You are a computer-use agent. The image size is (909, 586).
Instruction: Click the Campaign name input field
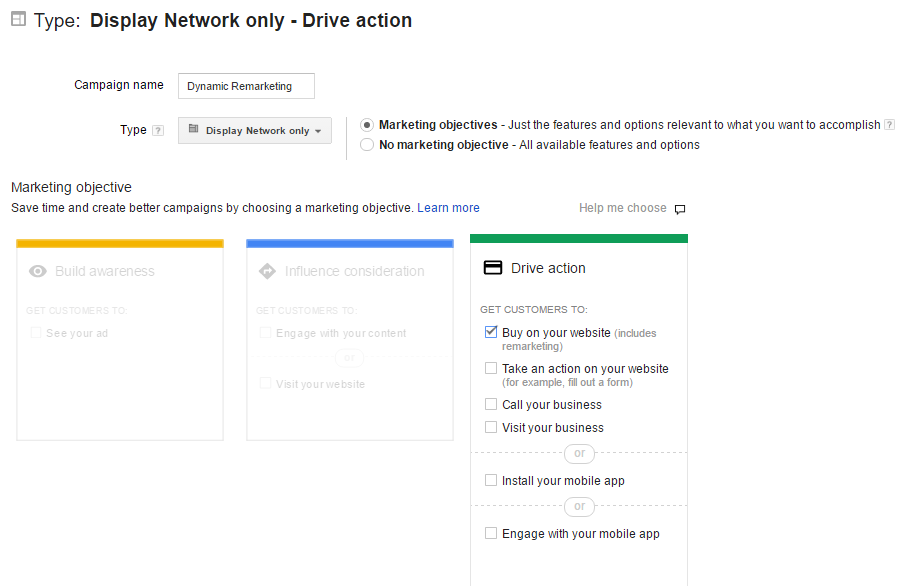[x=245, y=86]
